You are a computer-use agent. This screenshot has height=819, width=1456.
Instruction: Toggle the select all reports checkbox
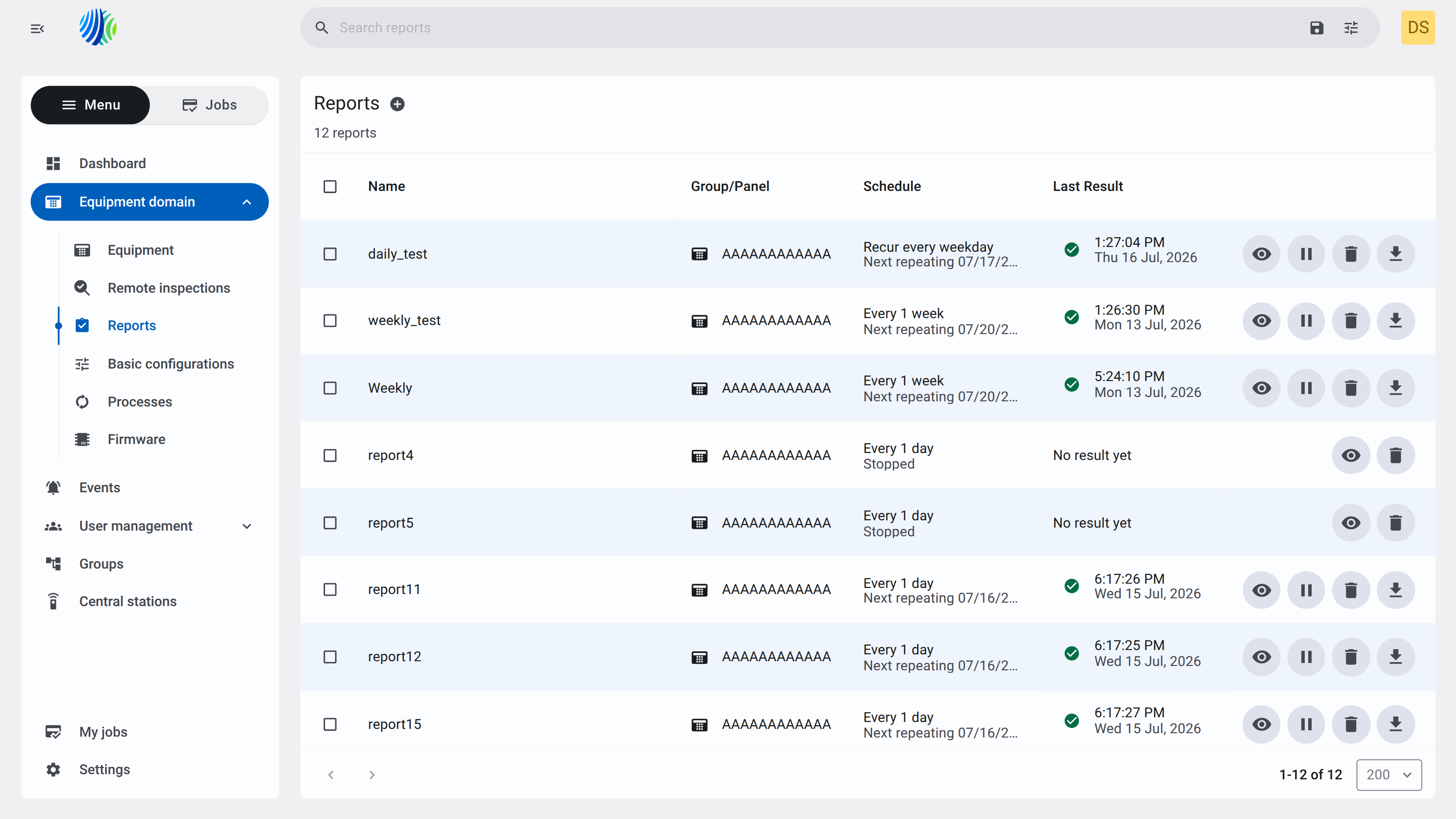tap(330, 187)
